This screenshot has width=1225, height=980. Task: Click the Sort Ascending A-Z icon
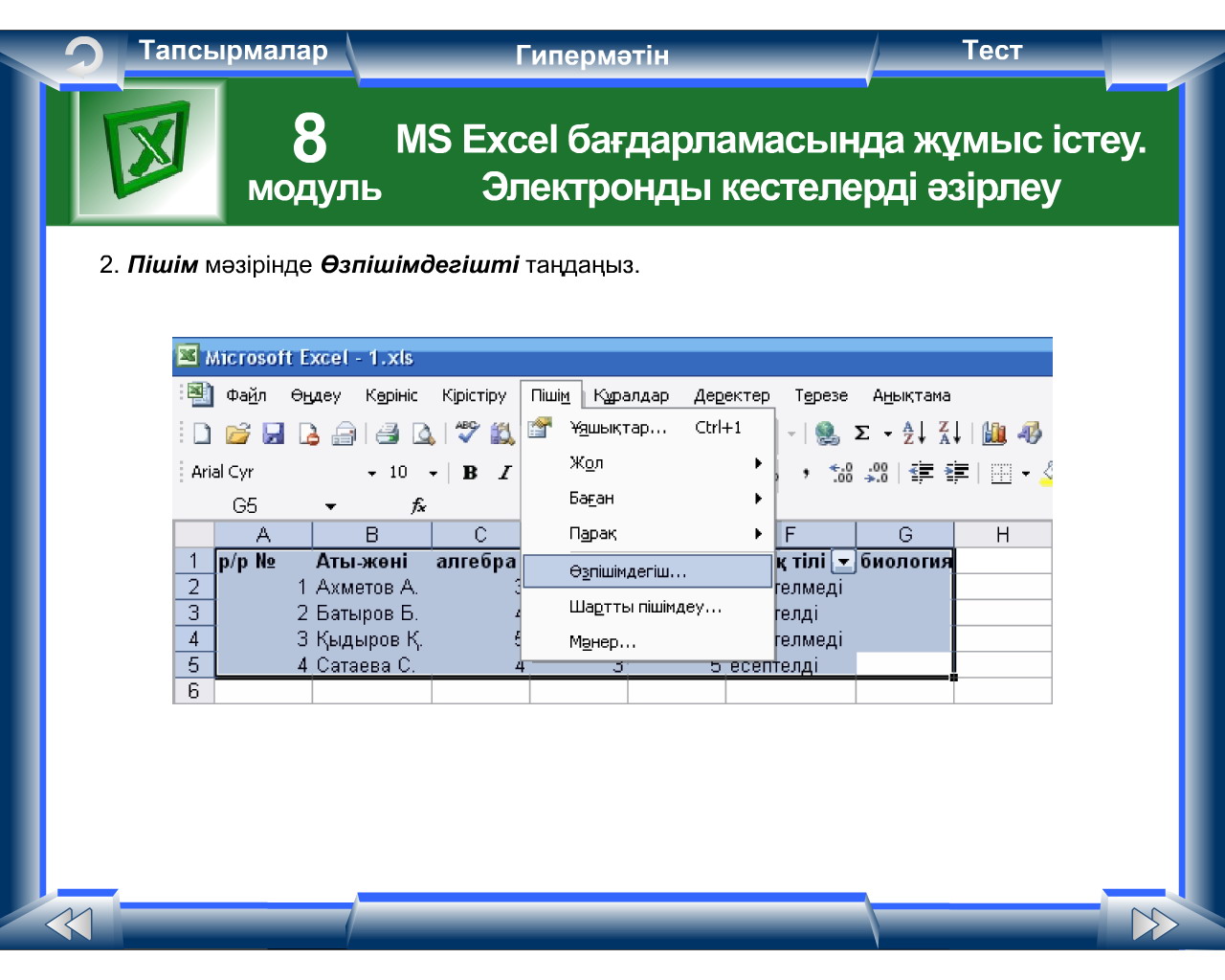coord(914,434)
